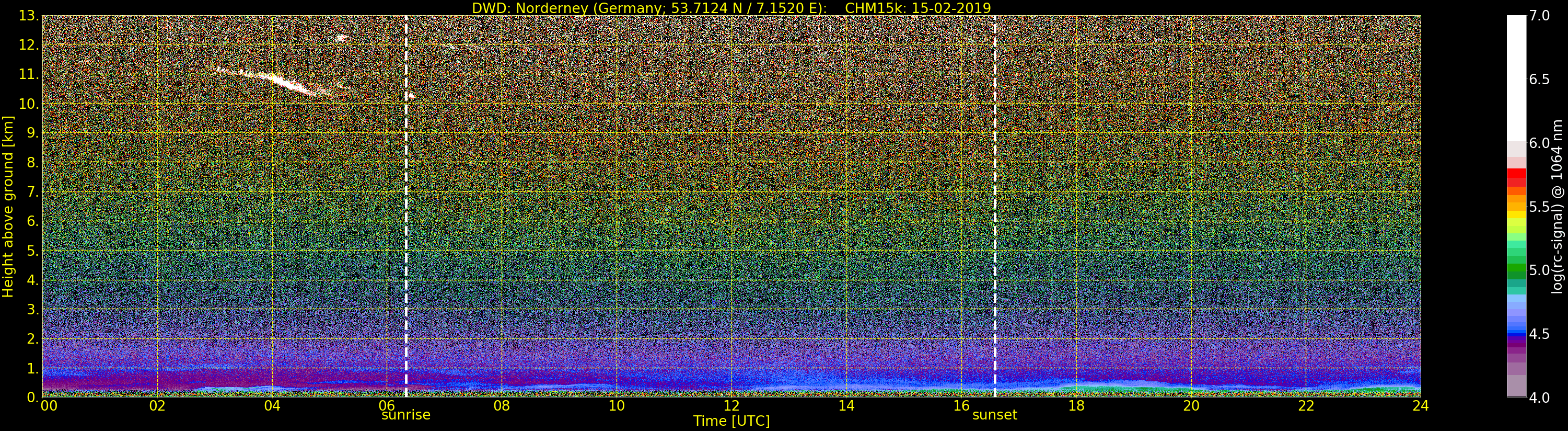Image resolution: width=1568 pixels, height=431 pixels.
Task: Click the height tick label '5.'
Action: [33, 251]
